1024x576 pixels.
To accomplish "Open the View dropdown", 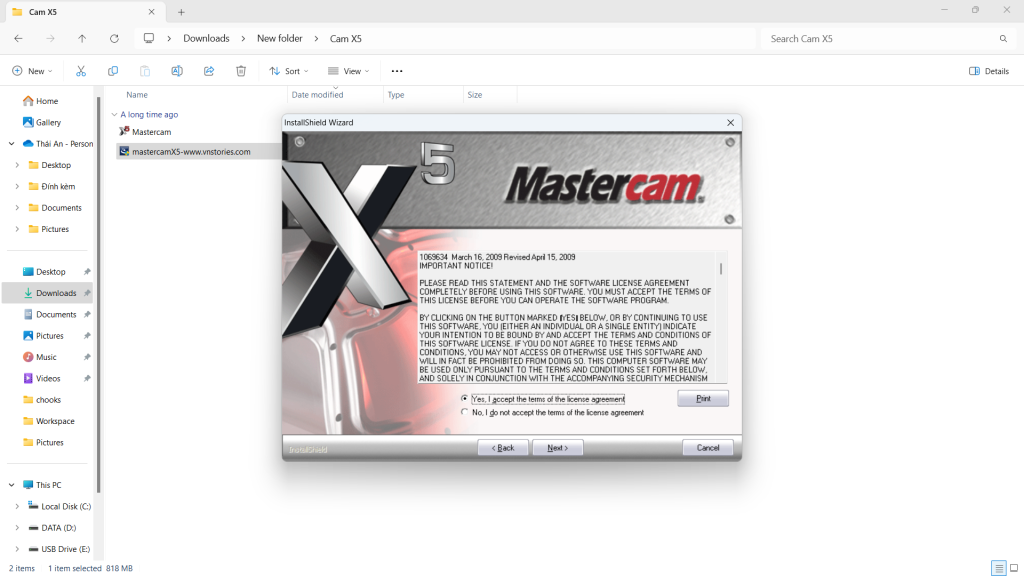I will [349, 71].
